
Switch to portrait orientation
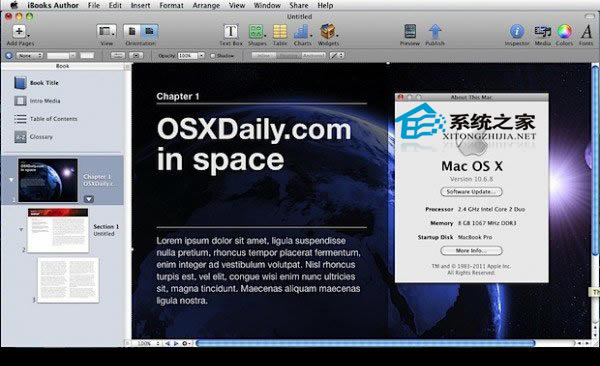tap(132, 31)
